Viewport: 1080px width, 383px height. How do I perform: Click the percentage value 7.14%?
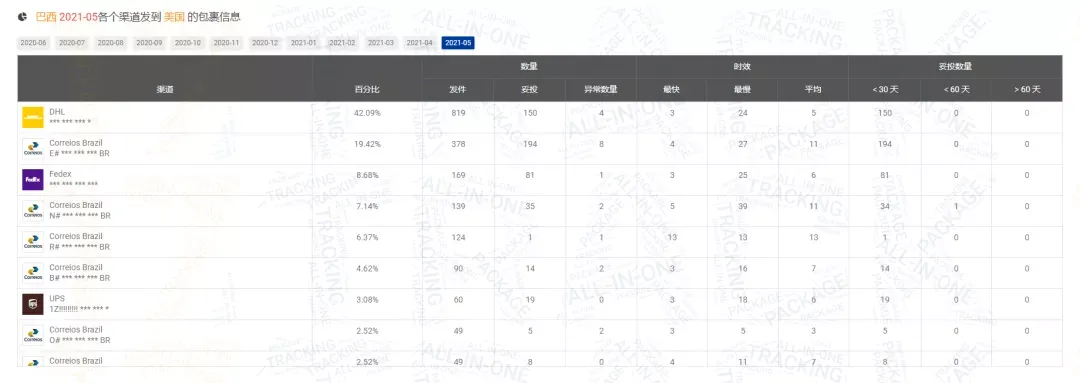click(x=367, y=206)
